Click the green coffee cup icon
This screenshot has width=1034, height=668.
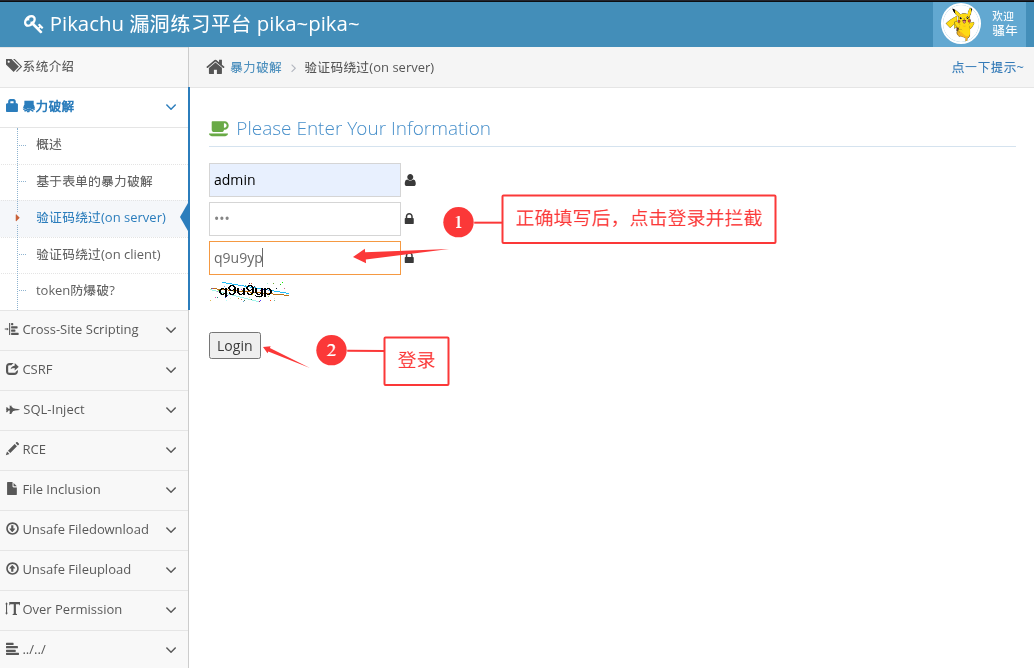[x=219, y=128]
